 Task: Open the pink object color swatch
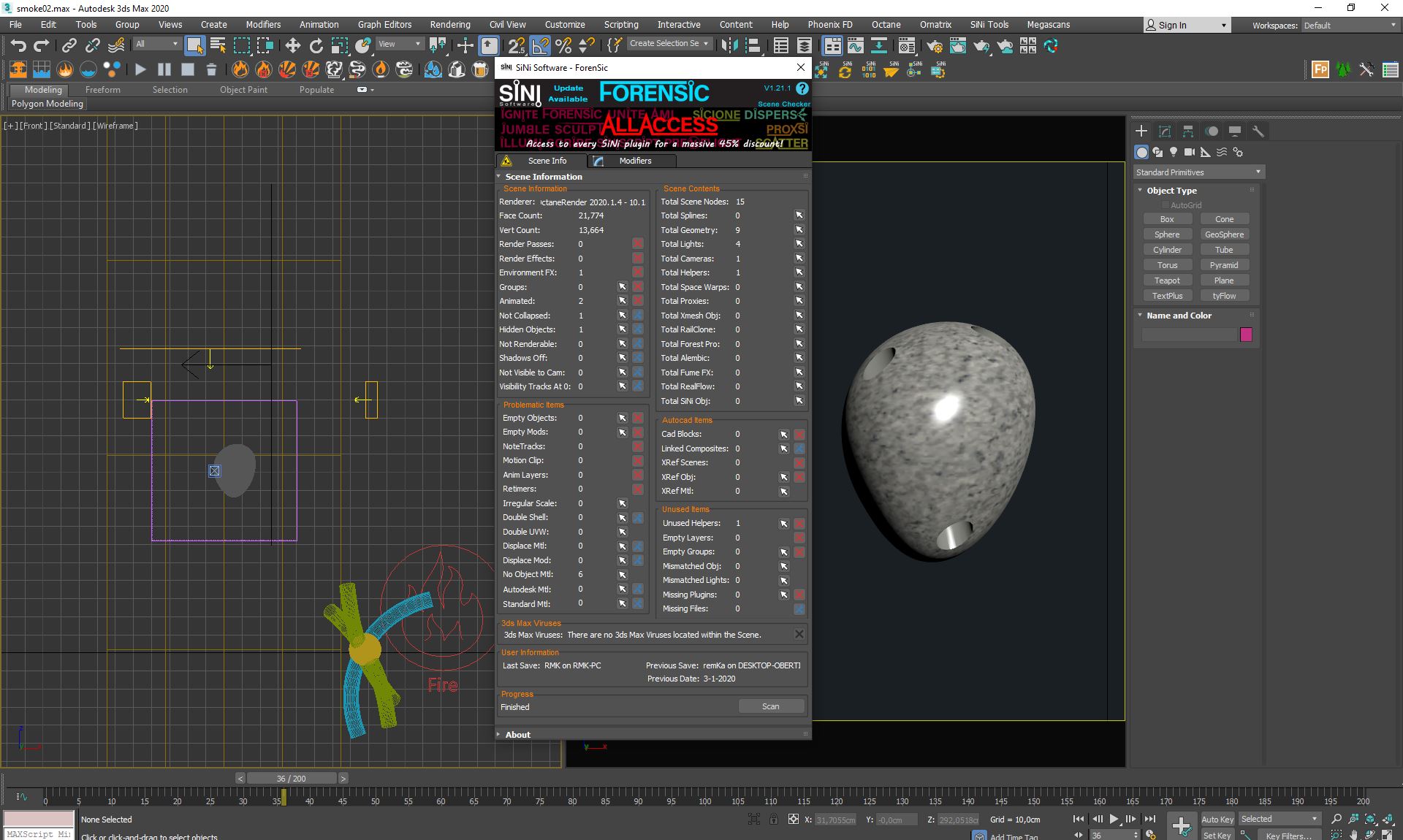point(1246,335)
